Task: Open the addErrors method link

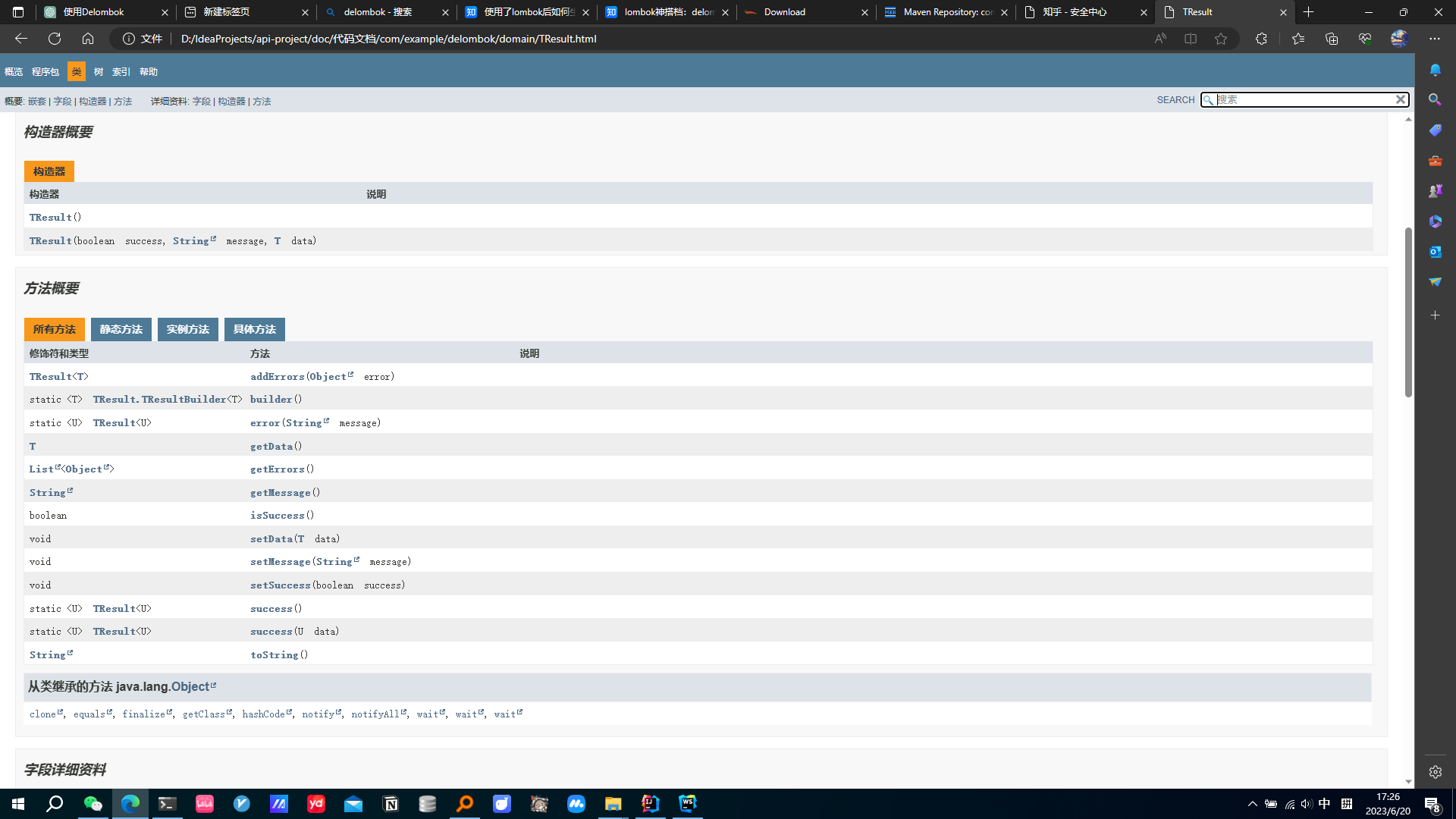Action: coord(277,377)
